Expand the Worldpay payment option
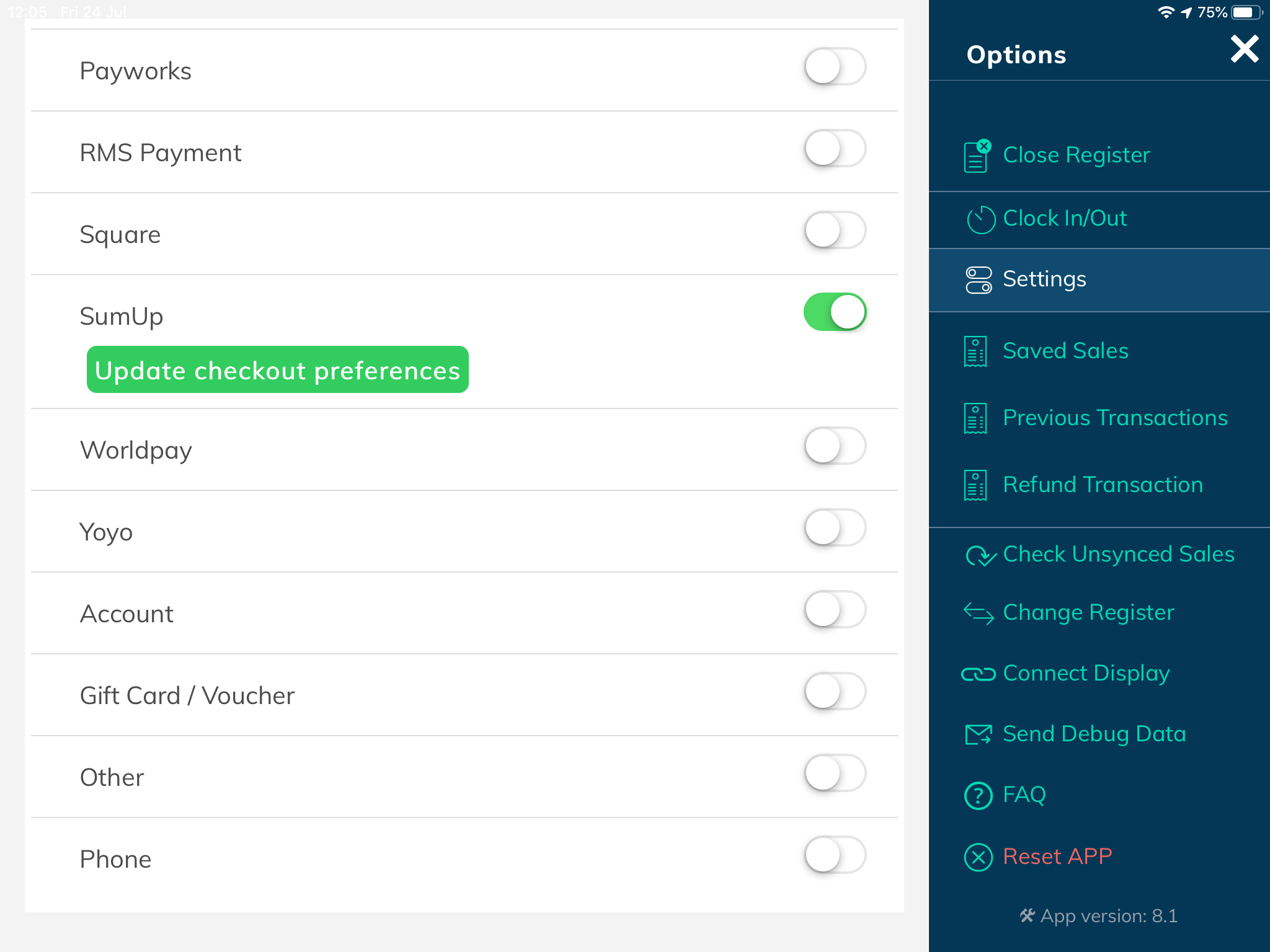The height and width of the screenshot is (952, 1270). coord(835,445)
